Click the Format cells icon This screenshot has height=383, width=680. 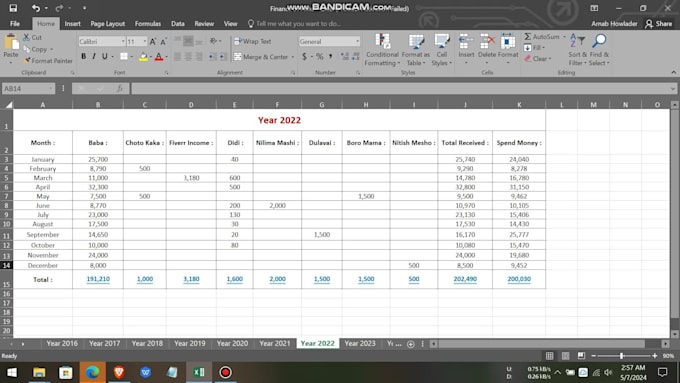coord(507,41)
